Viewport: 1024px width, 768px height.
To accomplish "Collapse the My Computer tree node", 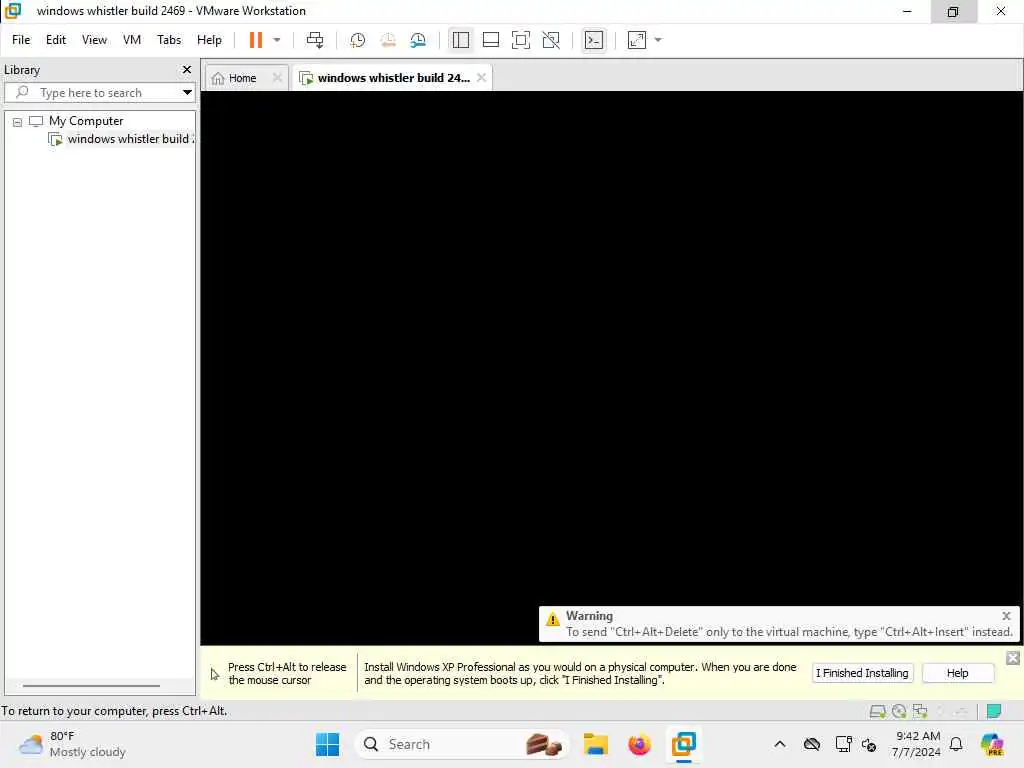I will [18, 121].
